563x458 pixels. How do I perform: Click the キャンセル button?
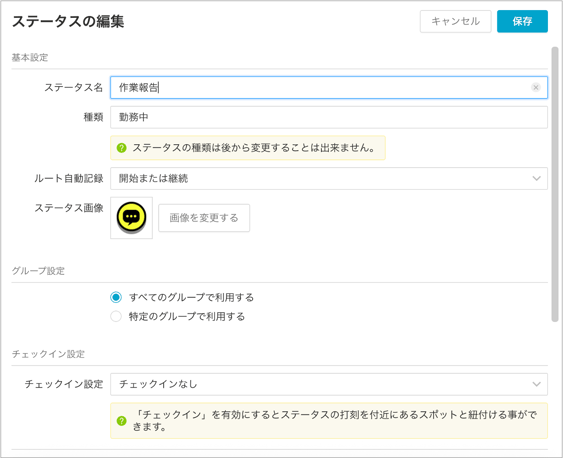455,21
